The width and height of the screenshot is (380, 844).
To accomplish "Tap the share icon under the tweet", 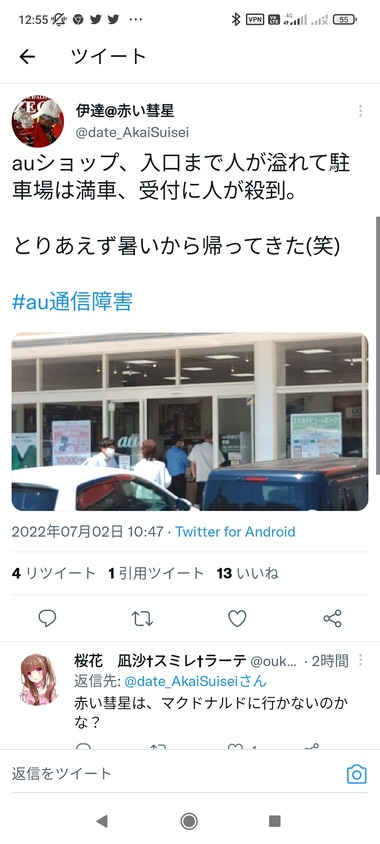I will click(332, 618).
